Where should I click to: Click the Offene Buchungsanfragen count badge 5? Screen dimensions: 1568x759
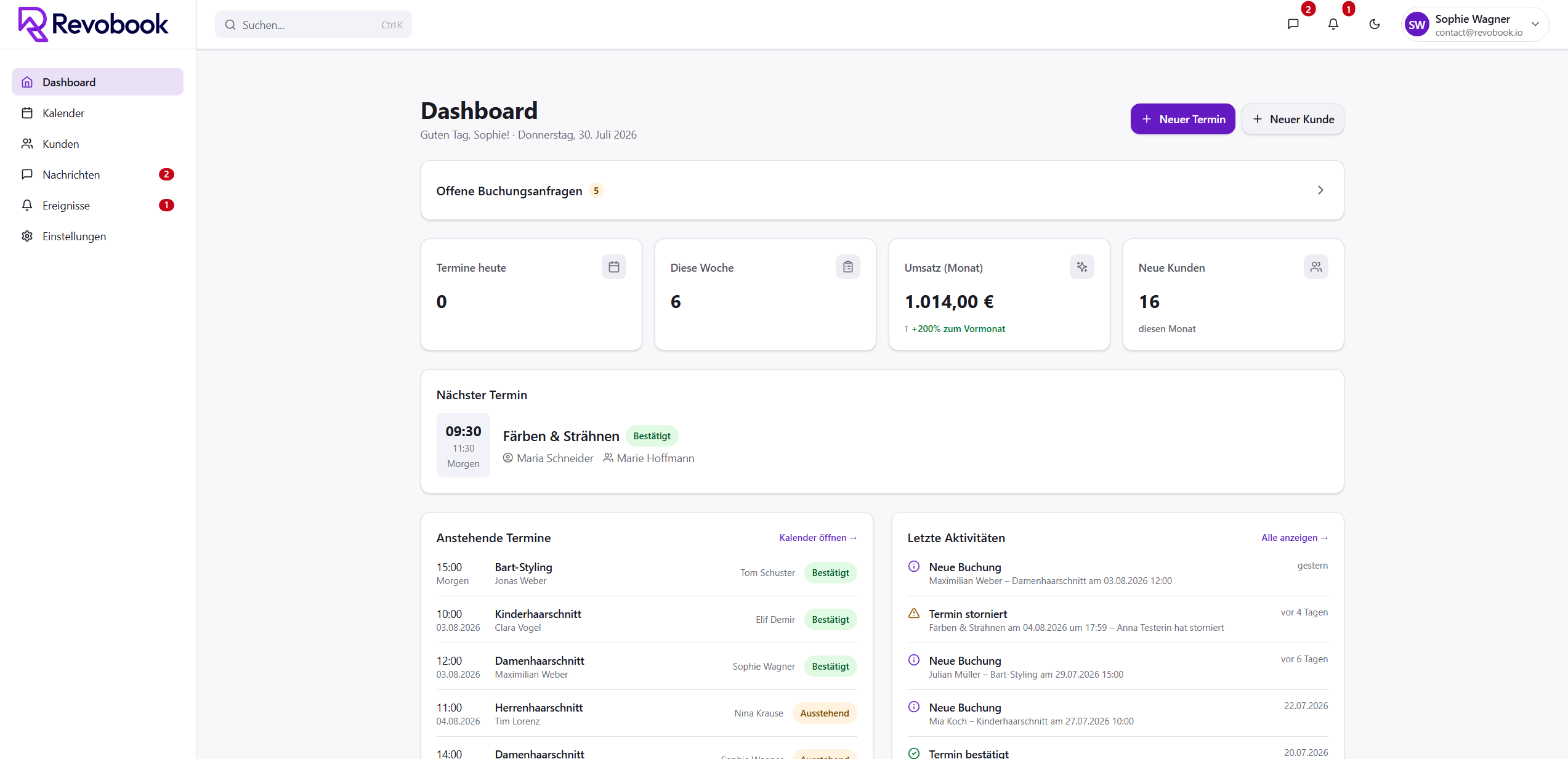point(596,191)
